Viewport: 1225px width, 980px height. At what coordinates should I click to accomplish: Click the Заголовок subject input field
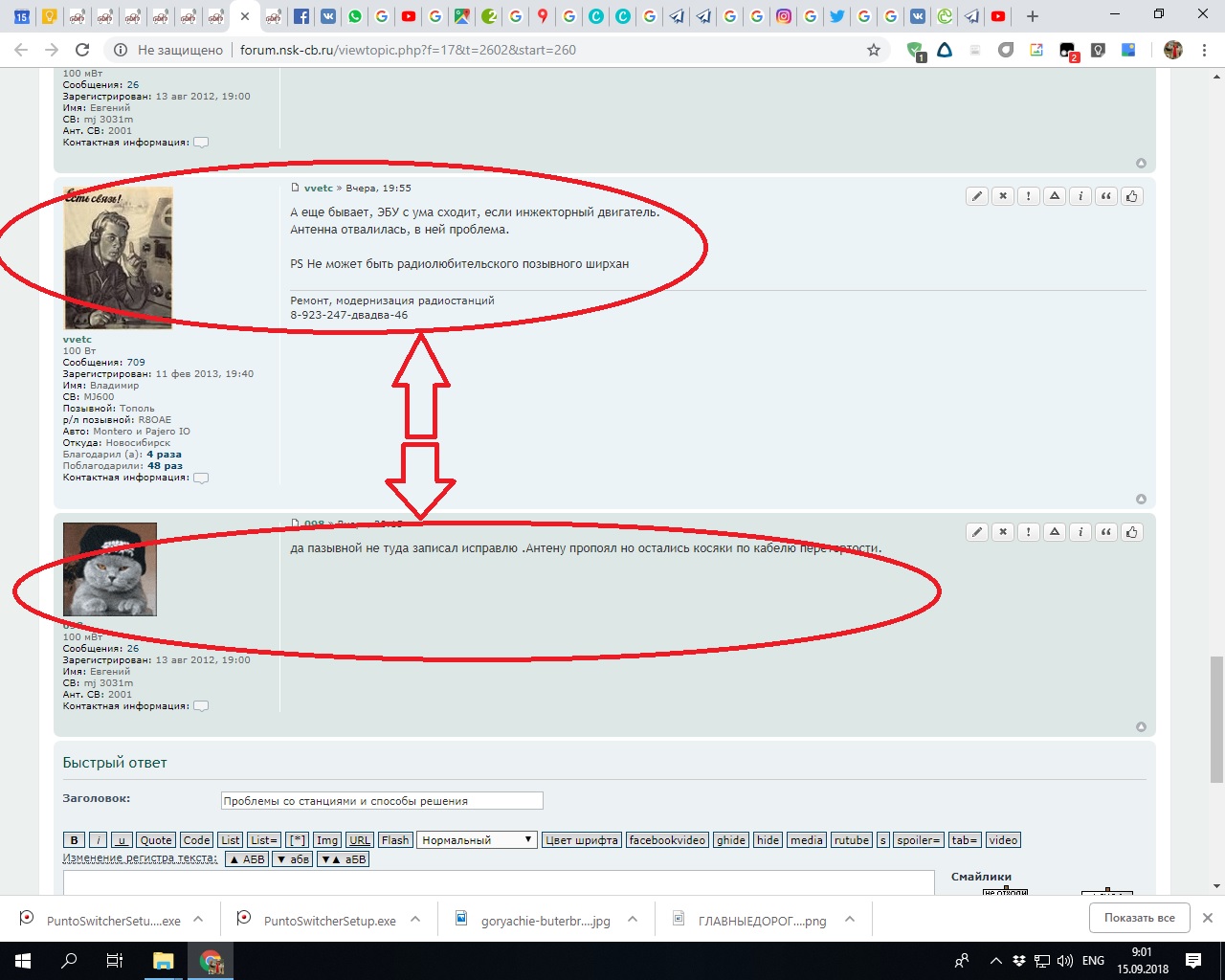coord(382,801)
